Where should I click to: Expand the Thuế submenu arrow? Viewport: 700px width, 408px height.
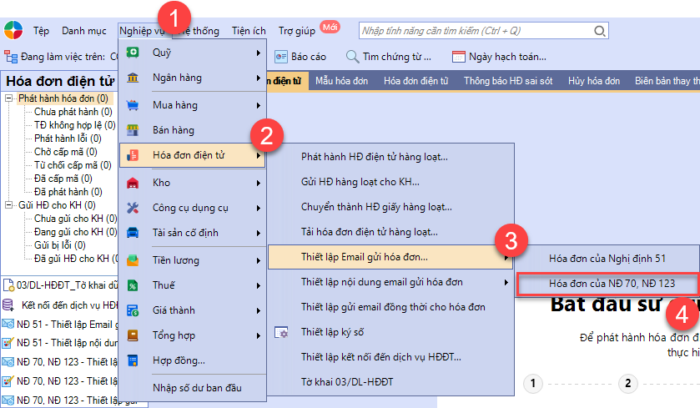point(258,285)
